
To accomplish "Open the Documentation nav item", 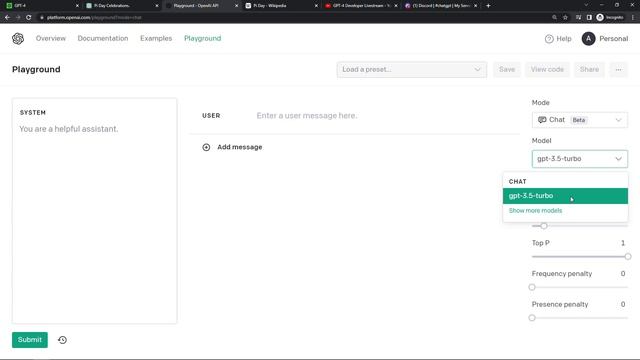I will click(x=103, y=38).
